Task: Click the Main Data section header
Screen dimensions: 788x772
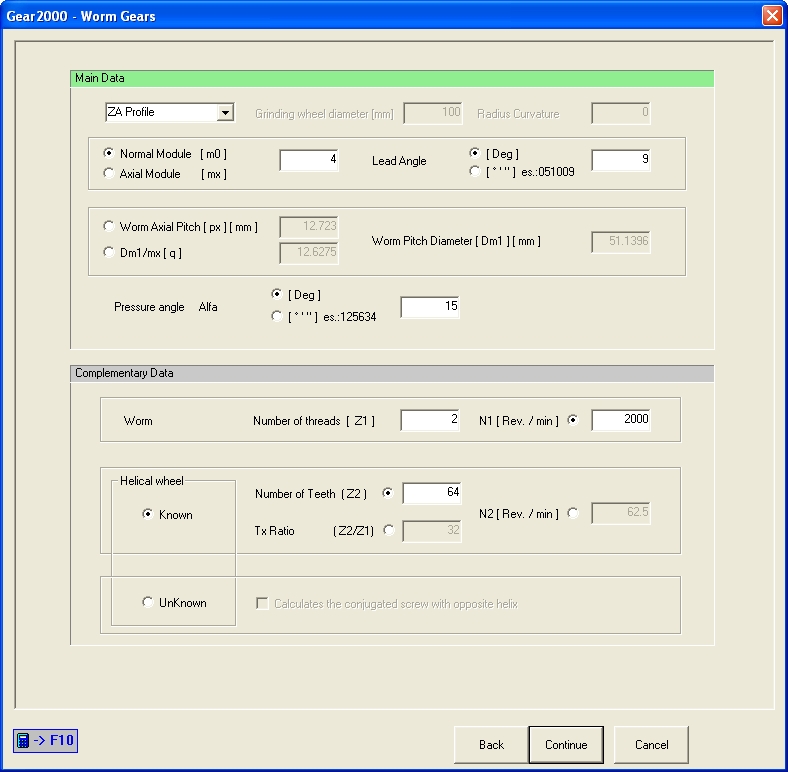Action: point(392,78)
